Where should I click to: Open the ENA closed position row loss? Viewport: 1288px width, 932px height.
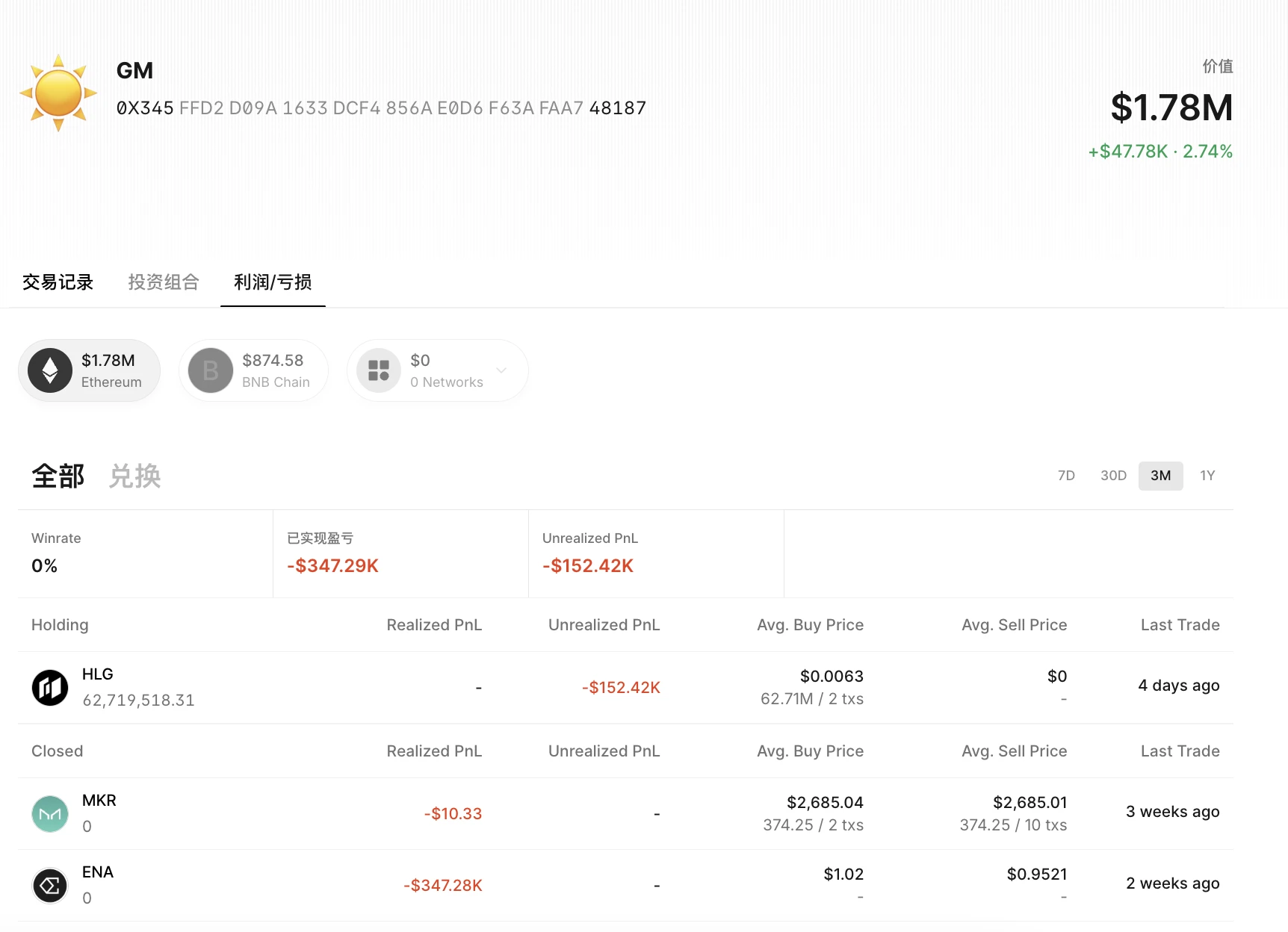[443, 885]
